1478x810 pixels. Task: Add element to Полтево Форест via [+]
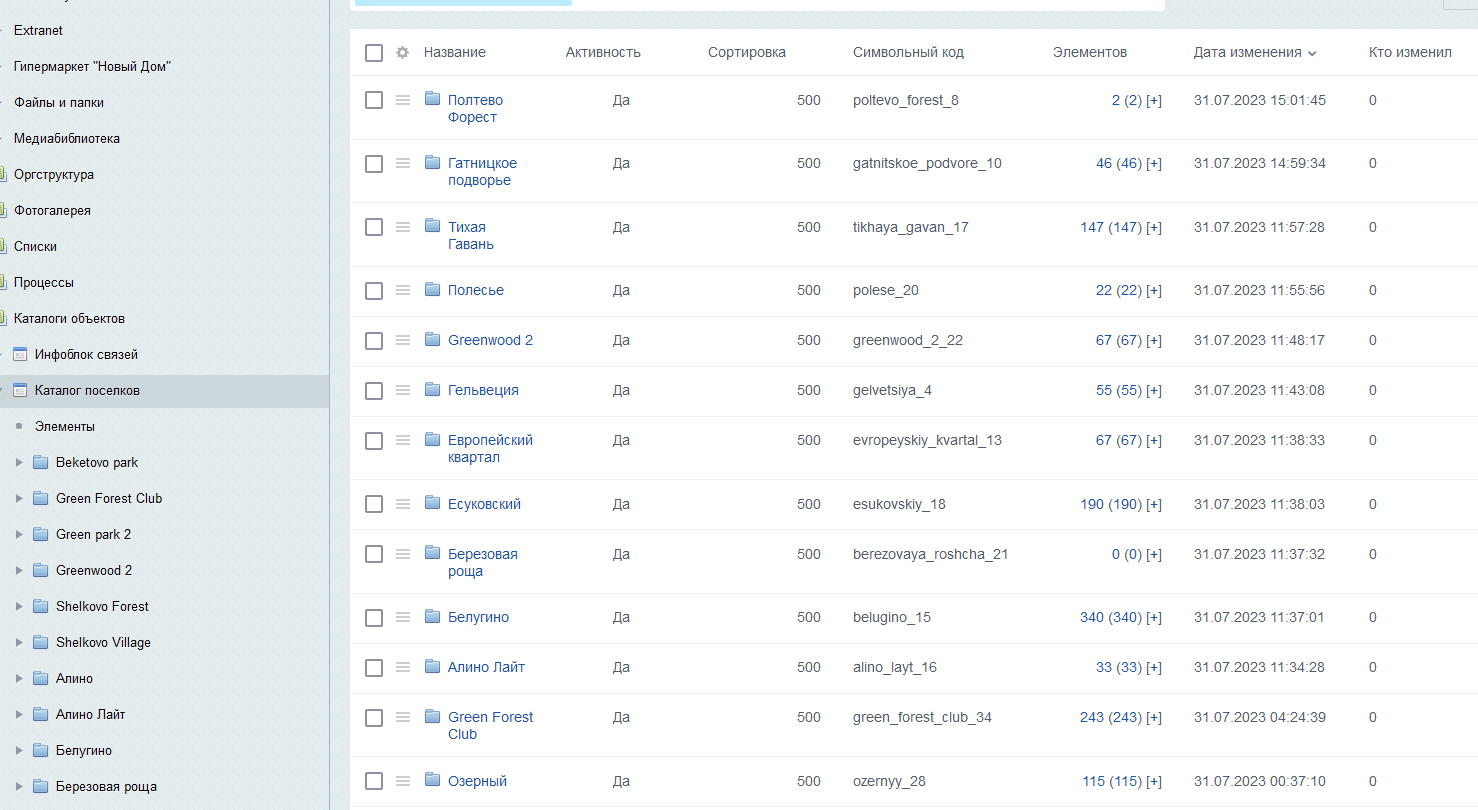[1154, 100]
